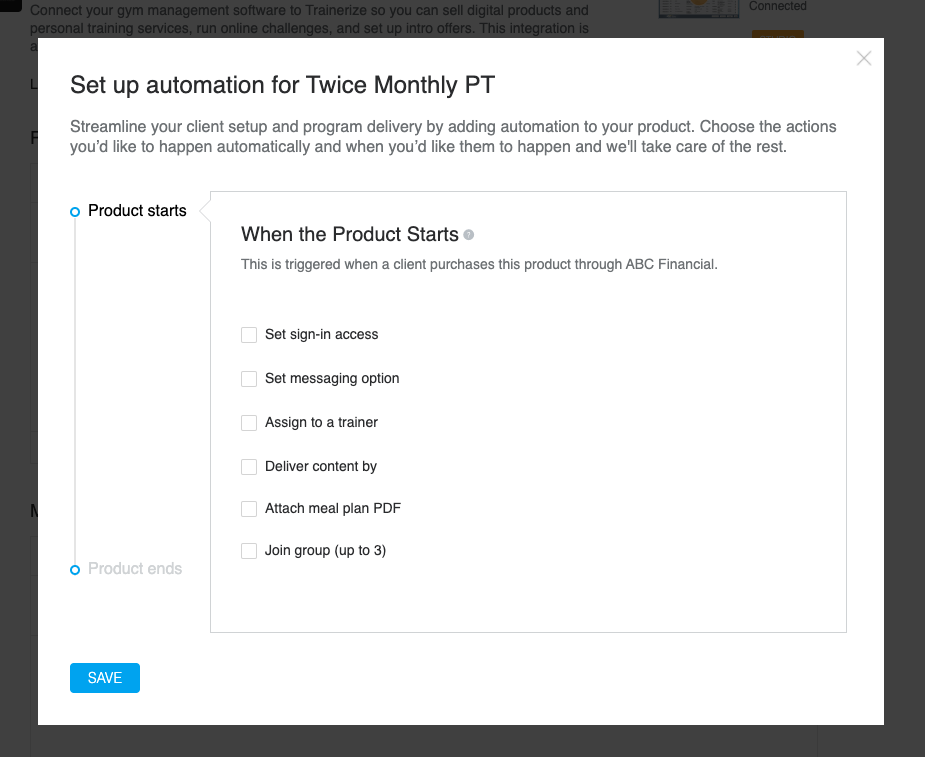Enable the Deliver content by checkbox

[249, 467]
